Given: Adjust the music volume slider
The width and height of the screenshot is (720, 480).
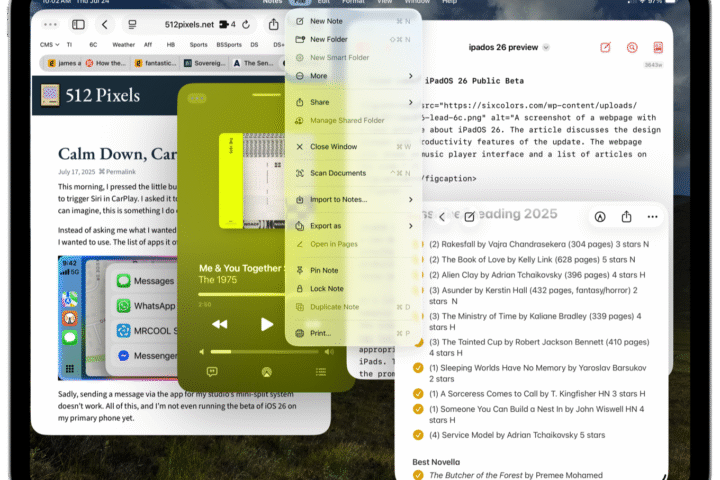Looking at the screenshot, I should (264, 352).
